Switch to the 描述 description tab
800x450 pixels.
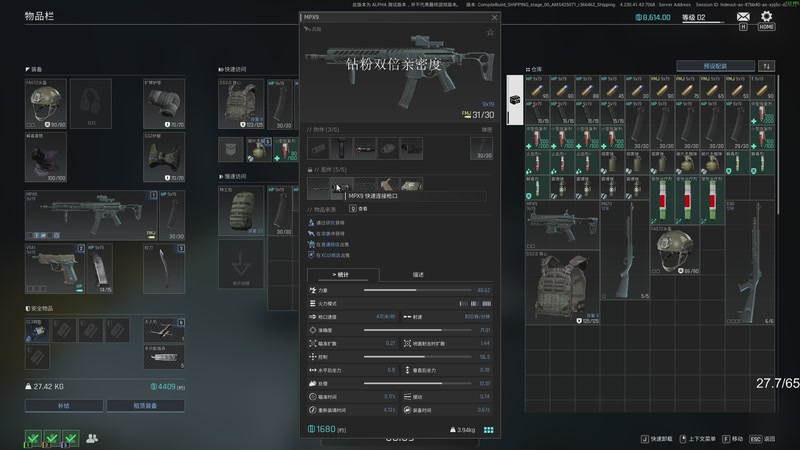[418, 274]
